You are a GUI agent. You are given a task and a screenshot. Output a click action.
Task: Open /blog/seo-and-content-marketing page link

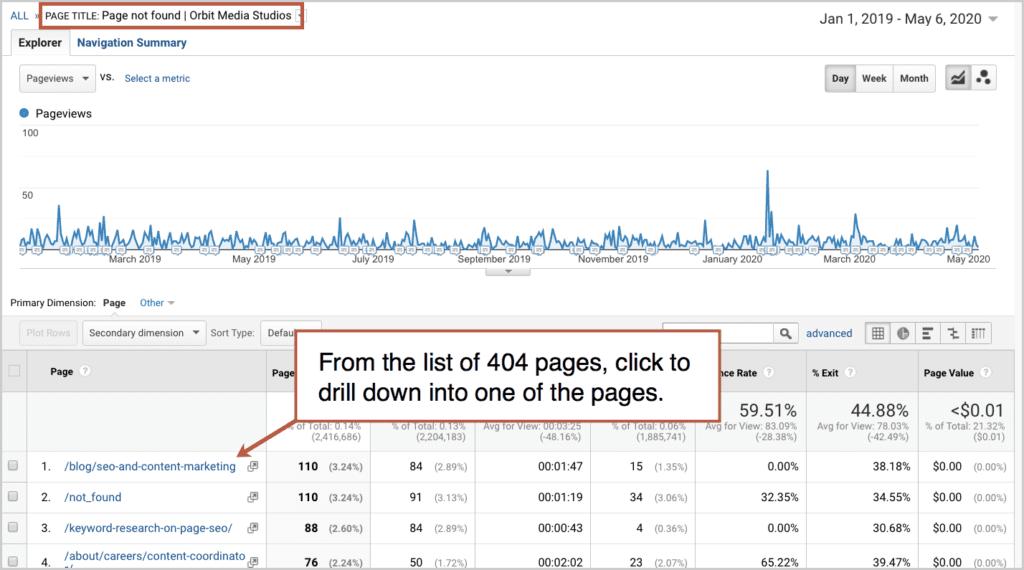[x=150, y=466]
